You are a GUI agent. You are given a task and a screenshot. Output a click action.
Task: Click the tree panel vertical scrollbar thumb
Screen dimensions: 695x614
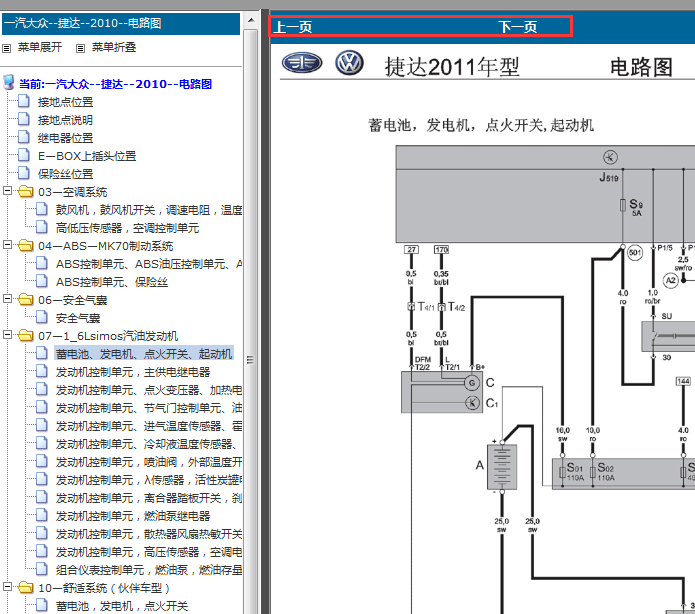click(x=251, y=321)
